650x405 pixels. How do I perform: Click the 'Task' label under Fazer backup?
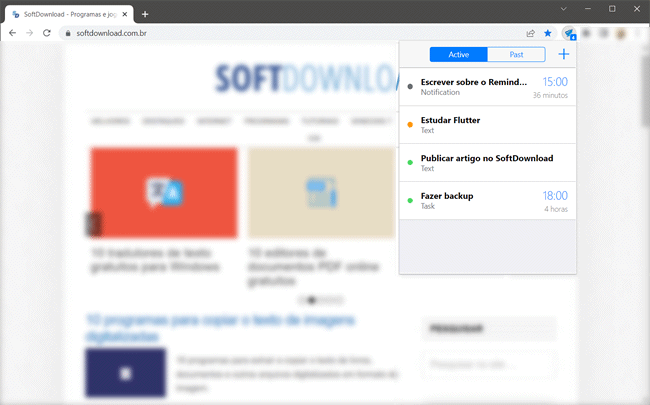[x=428, y=206]
